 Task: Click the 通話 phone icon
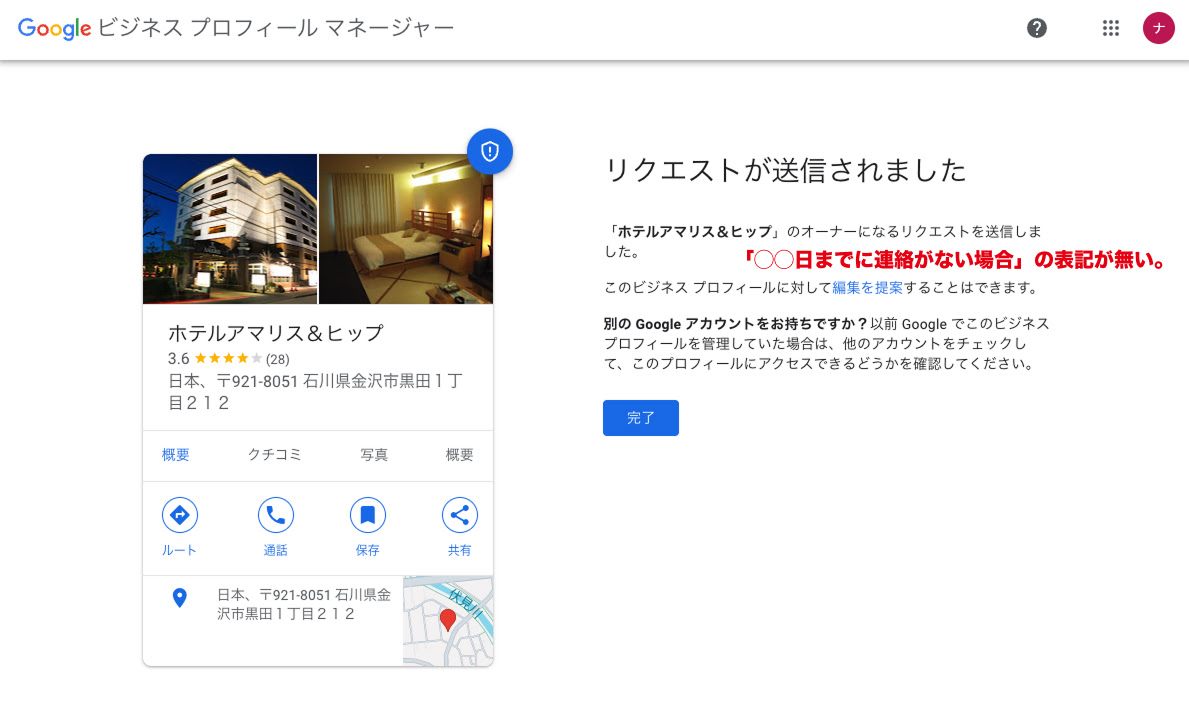[275, 515]
